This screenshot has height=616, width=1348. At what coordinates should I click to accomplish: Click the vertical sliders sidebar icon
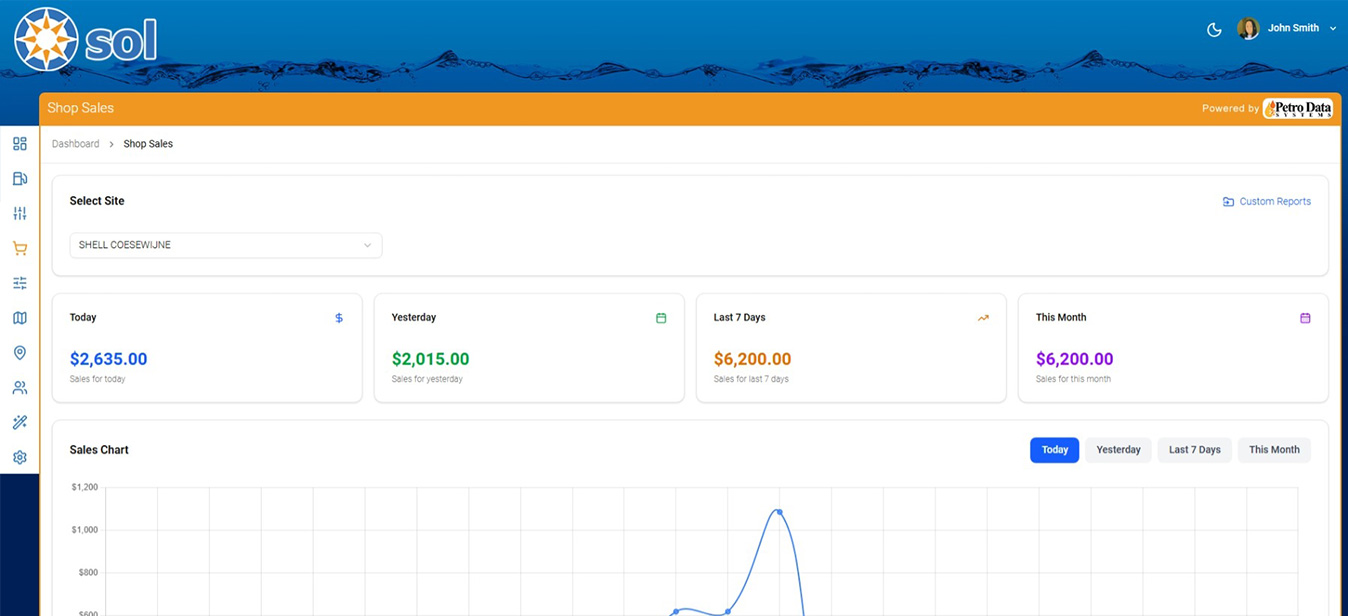pyautogui.click(x=19, y=214)
